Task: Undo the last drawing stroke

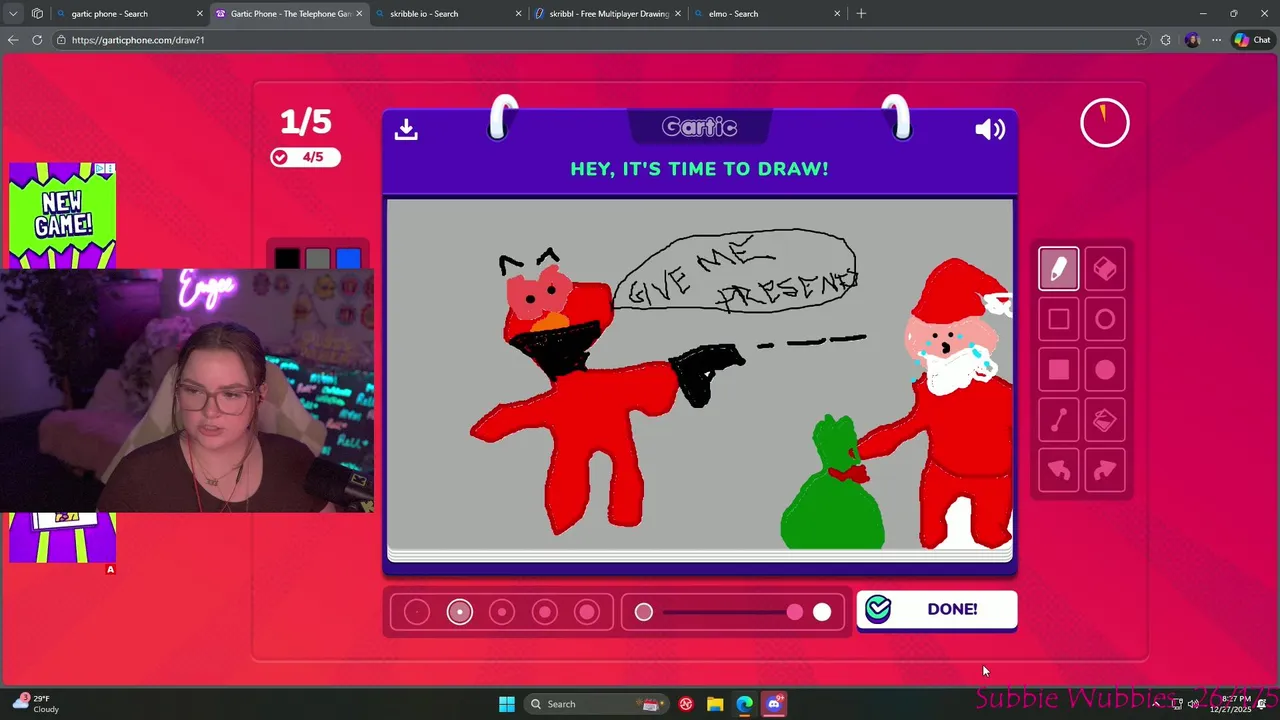Action: click(1058, 471)
